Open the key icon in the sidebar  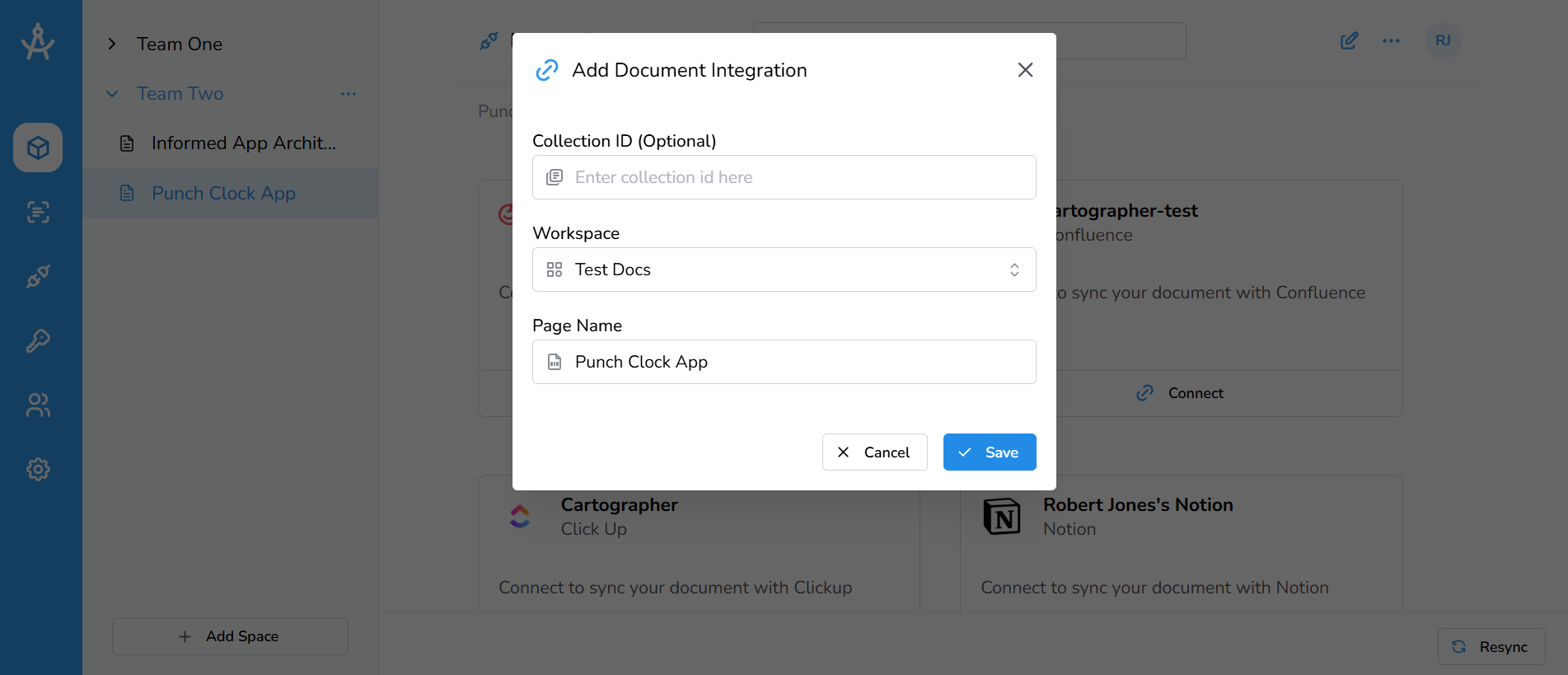(x=38, y=340)
